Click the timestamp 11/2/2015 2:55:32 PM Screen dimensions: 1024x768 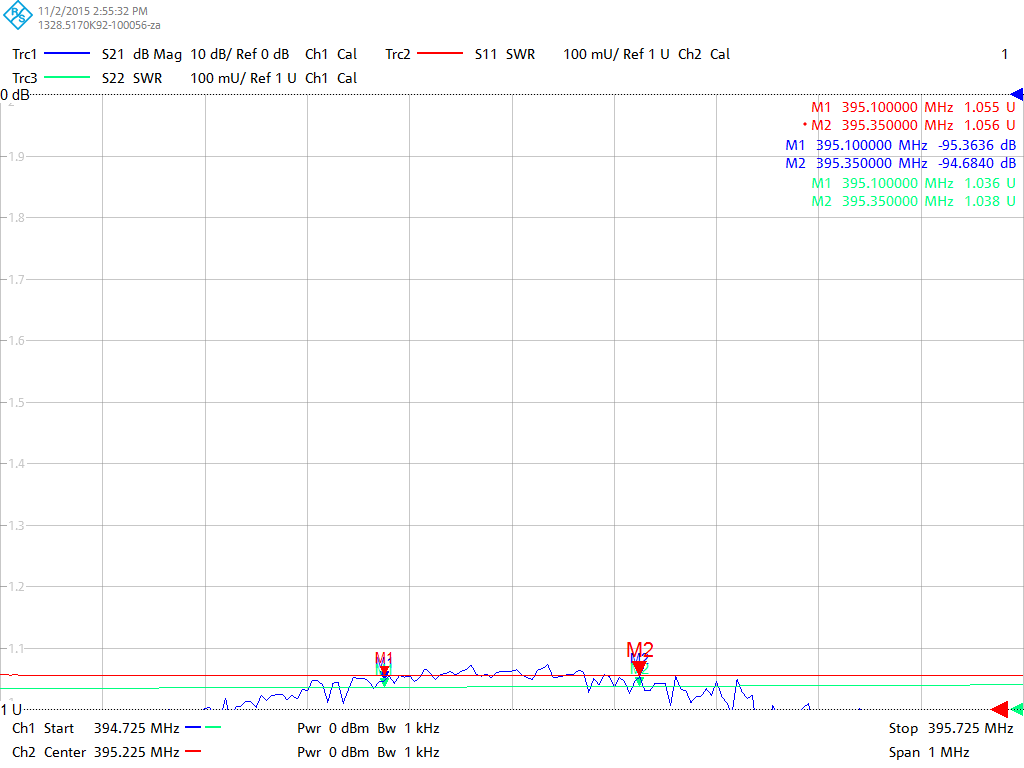pyautogui.click(x=93, y=11)
